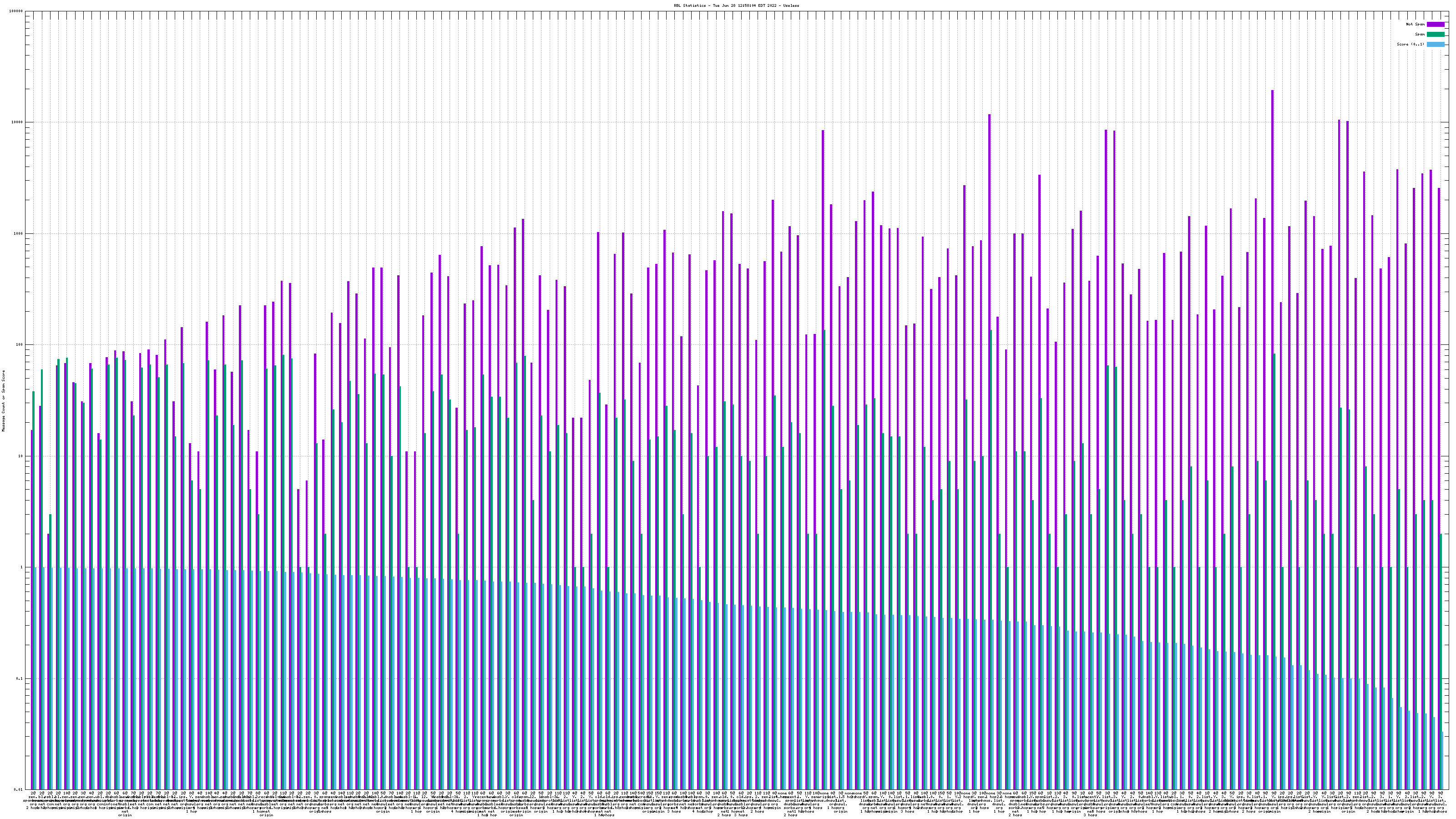The image size is (1456, 819).
Task: Click the "Message Count or Spam Score" axis label
Action: click(3, 401)
